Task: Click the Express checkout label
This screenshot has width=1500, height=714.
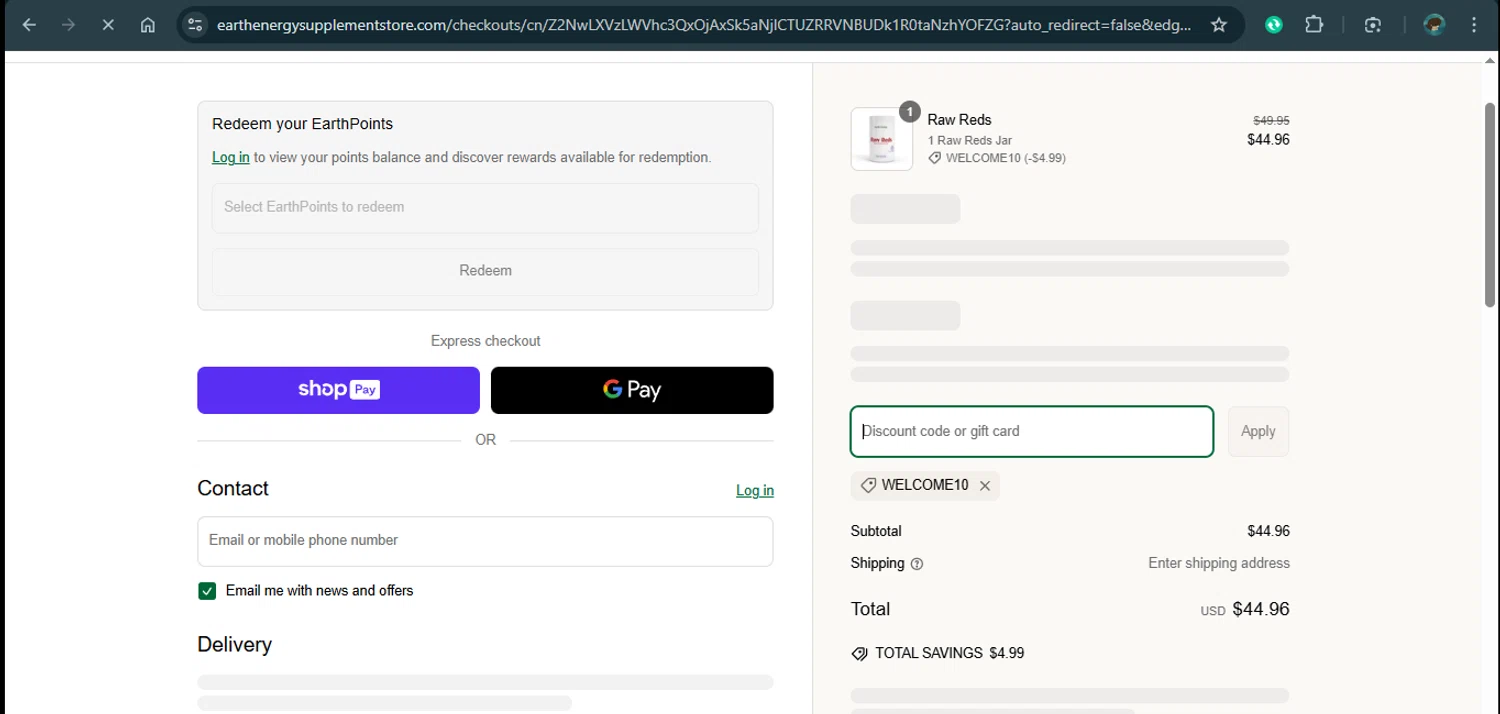Action: coord(485,341)
